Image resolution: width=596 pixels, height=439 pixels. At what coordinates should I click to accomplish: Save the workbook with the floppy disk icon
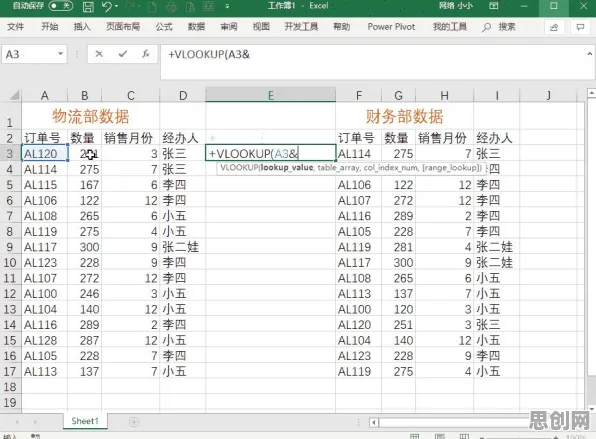click(88, 6)
